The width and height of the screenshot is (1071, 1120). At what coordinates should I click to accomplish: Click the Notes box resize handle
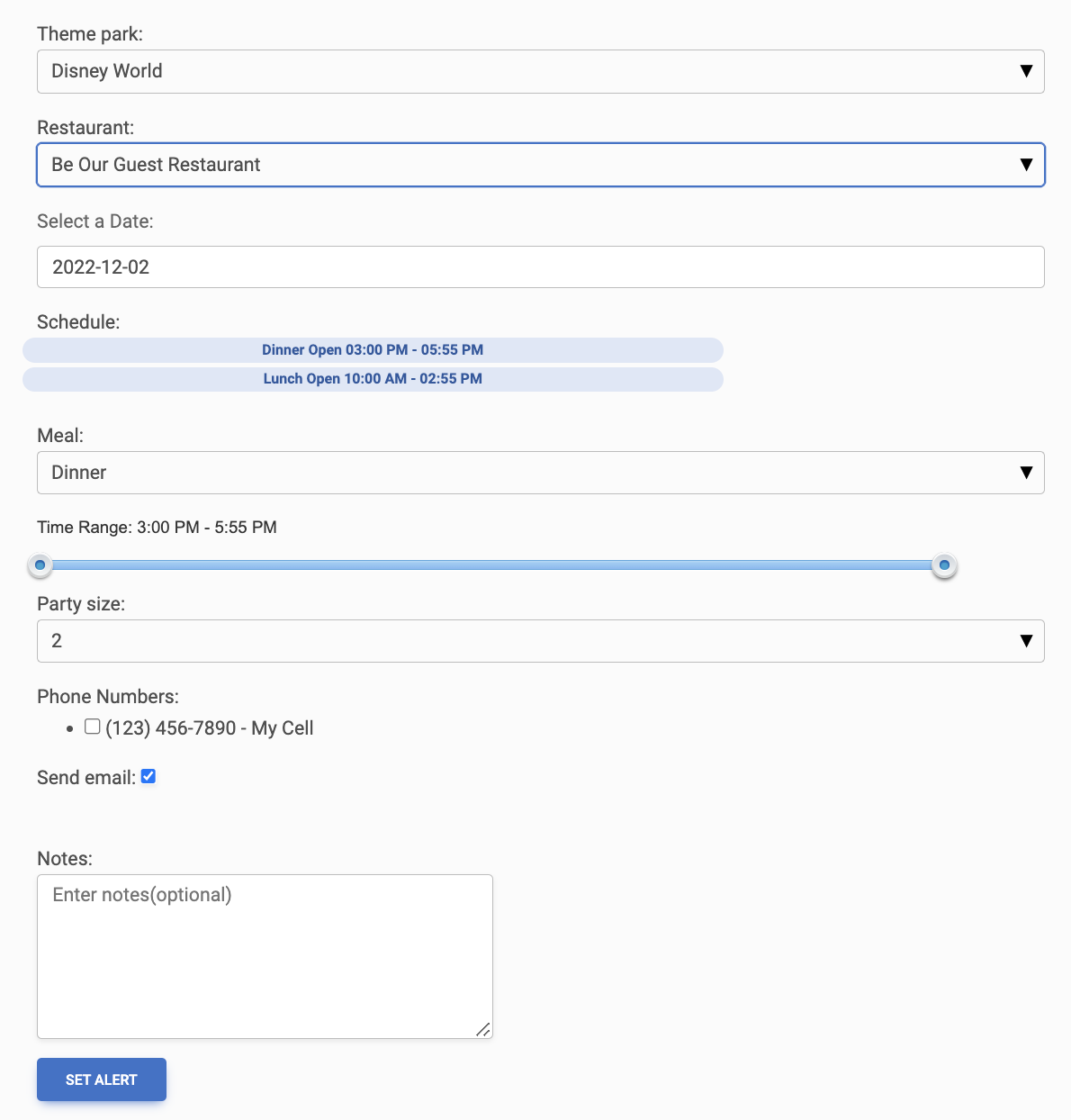tap(483, 1029)
